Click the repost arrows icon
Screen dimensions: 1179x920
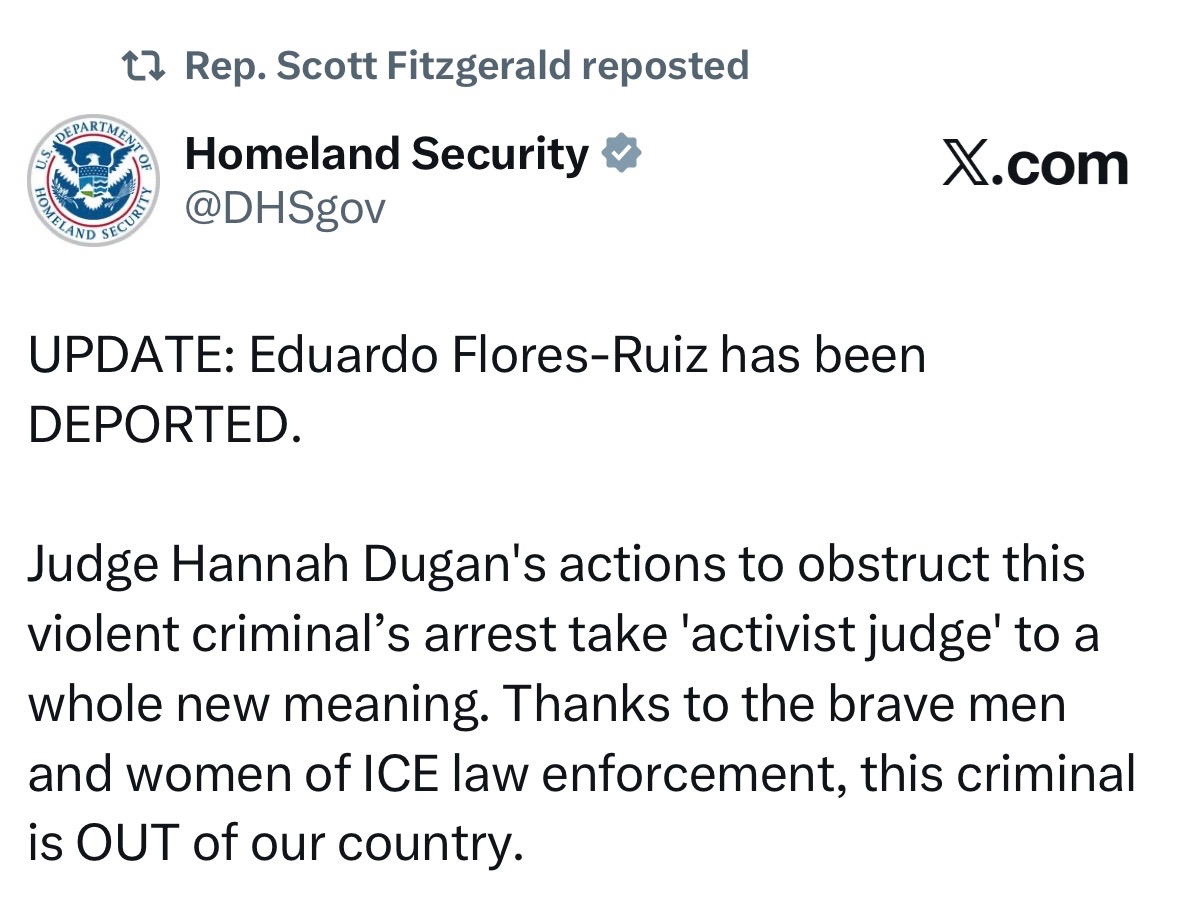point(144,67)
